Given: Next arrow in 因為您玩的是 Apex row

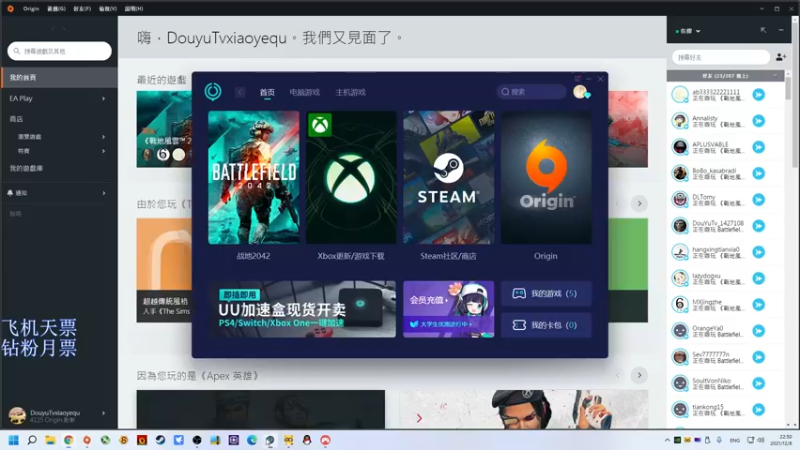Looking at the screenshot, I should click(x=639, y=376).
